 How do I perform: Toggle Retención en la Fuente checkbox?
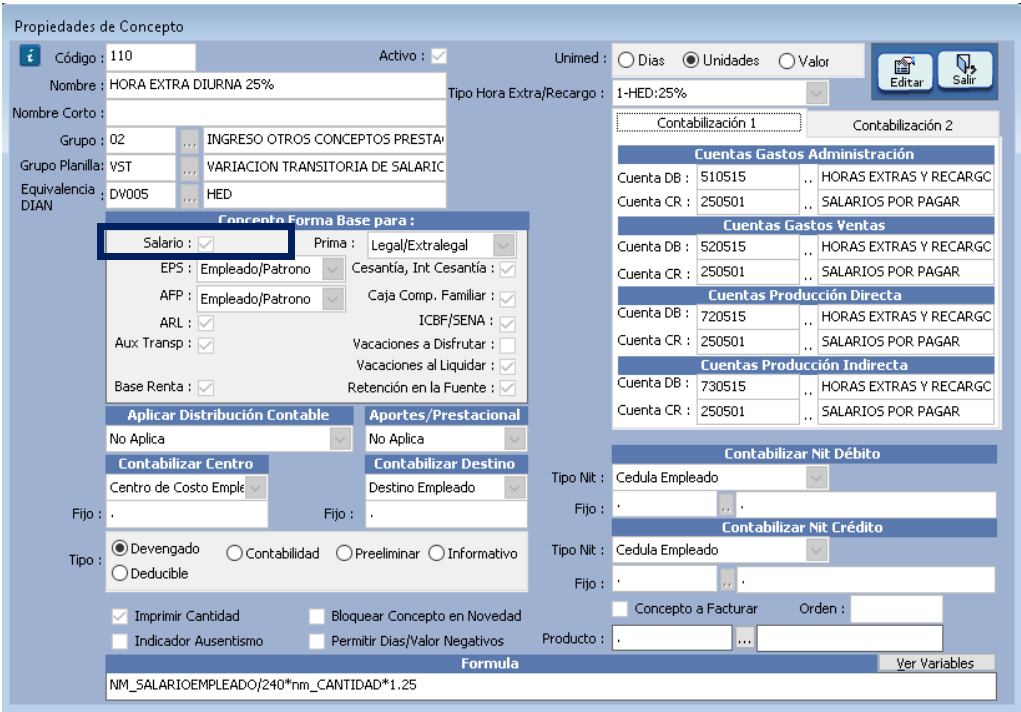[x=508, y=388]
